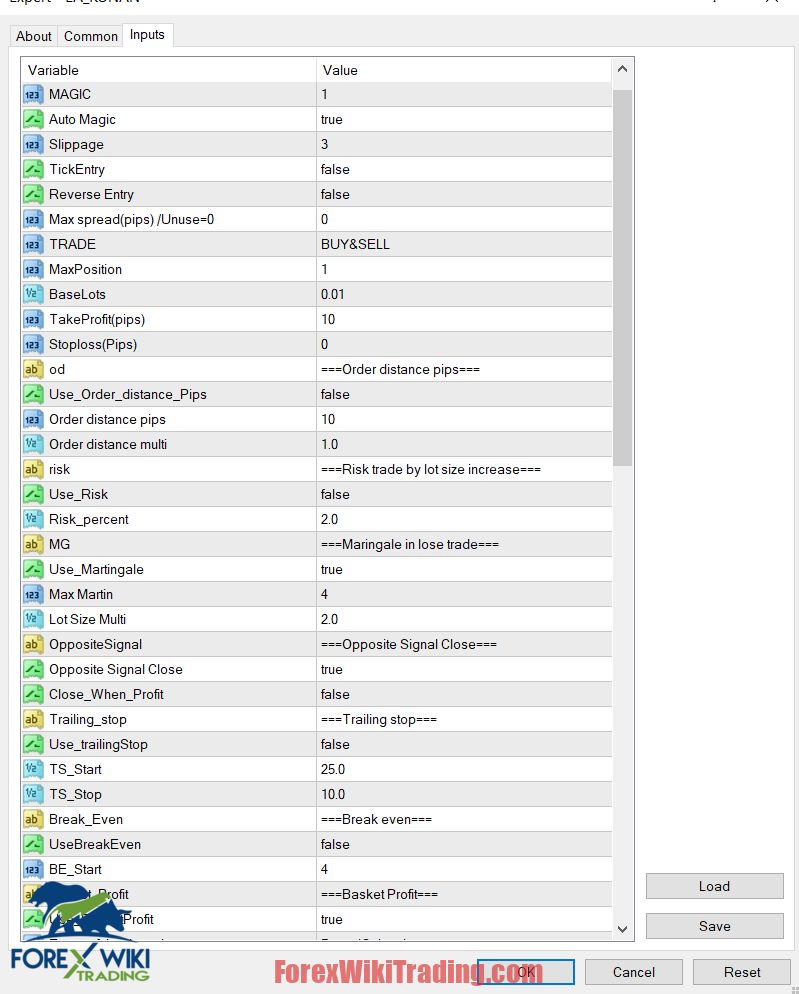Image resolution: width=799 pixels, height=994 pixels.
Task: Edit the TS_Stop value 10.0
Action: [x=464, y=794]
